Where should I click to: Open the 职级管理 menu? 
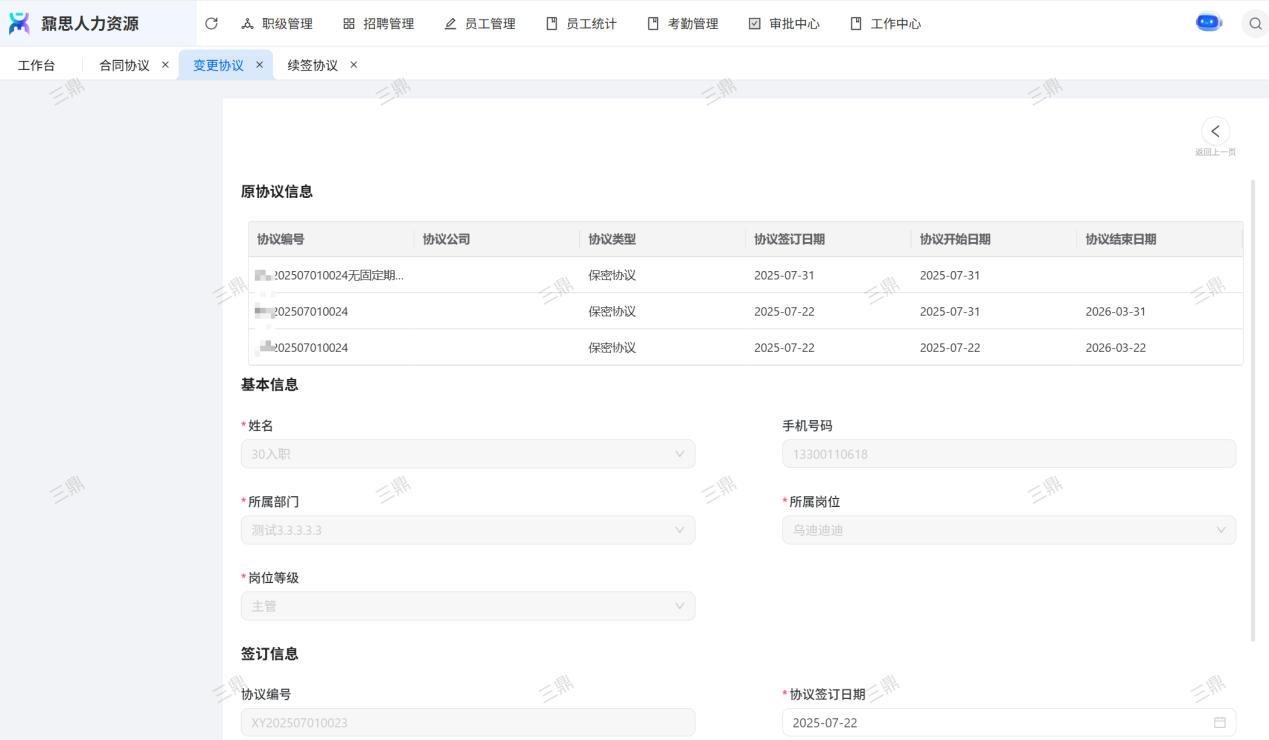(x=277, y=23)
